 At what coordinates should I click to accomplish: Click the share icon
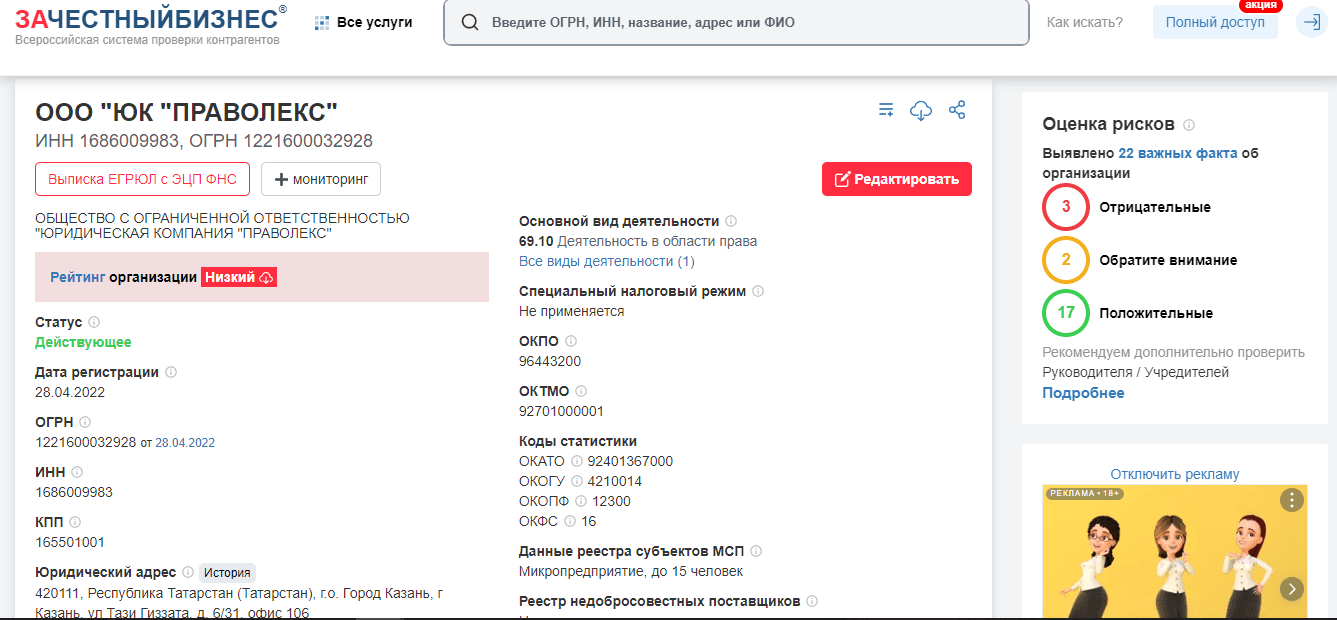click(x=957, y=110)
